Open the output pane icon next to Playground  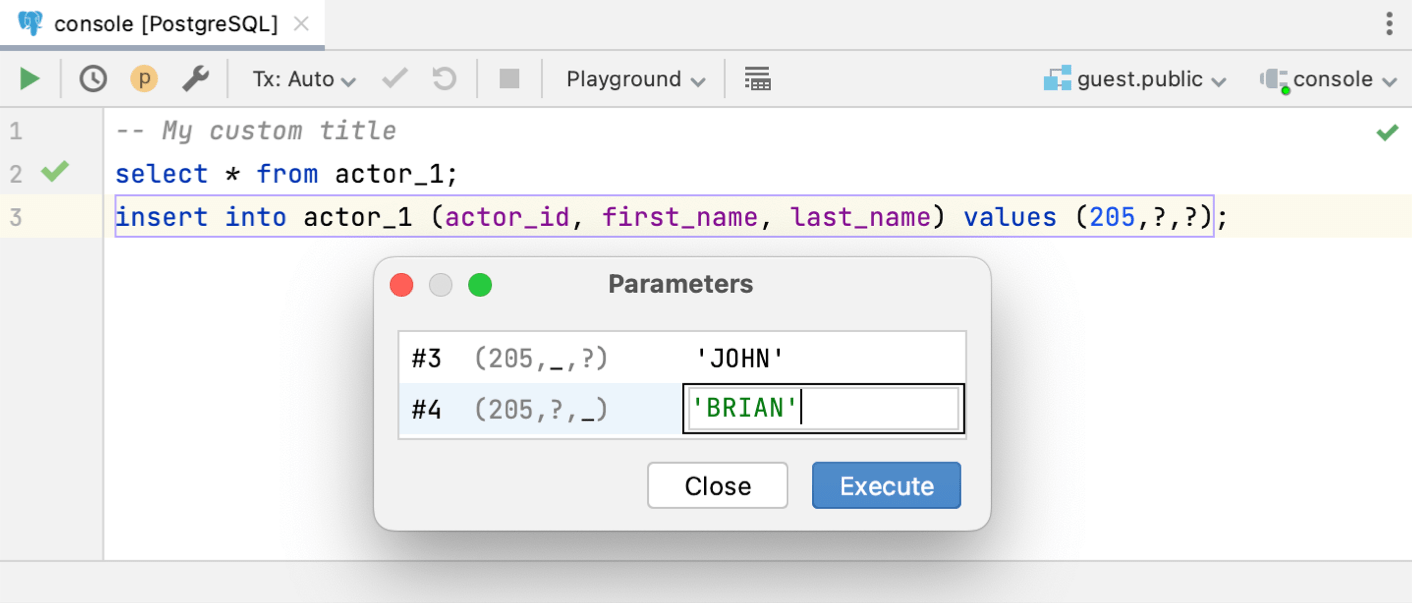757,78
